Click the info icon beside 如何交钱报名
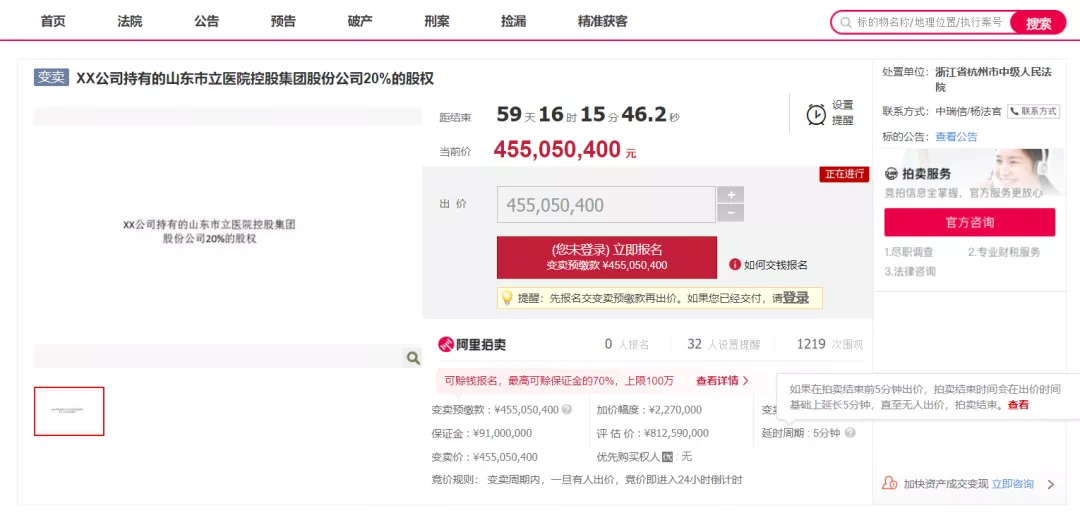Screen dimensions: 1080x513 coord(735,265)
